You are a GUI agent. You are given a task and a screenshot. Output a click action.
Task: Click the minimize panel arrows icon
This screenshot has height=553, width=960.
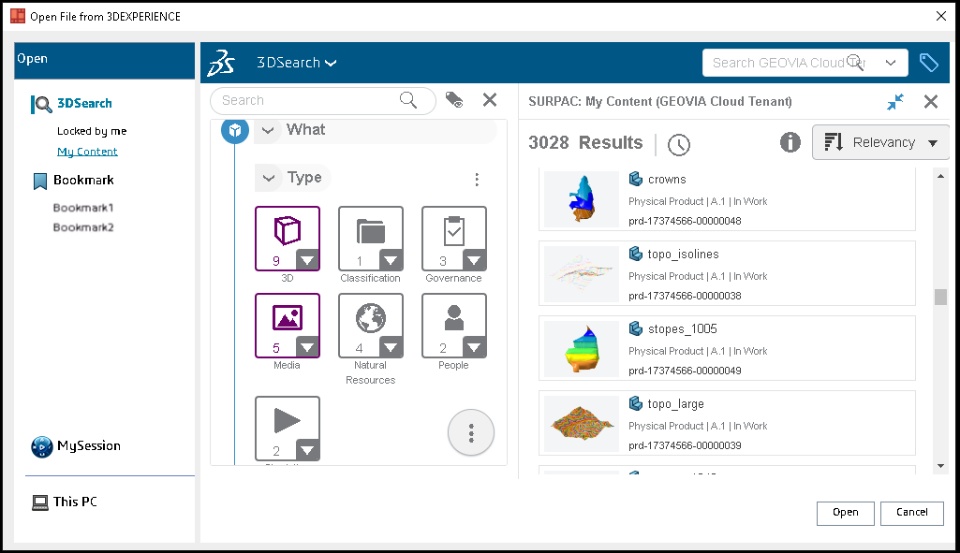click(895, 102)
